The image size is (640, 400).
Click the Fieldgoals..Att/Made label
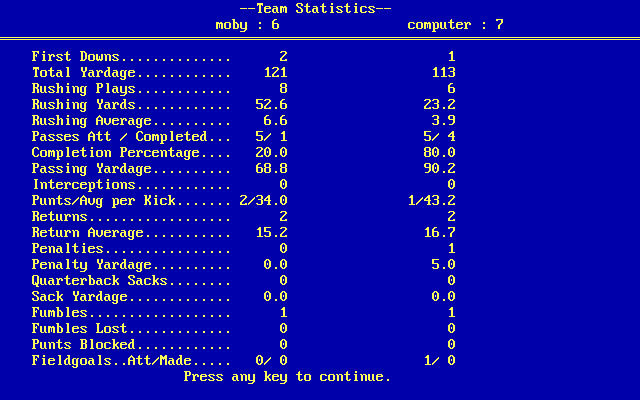(111, 360)
